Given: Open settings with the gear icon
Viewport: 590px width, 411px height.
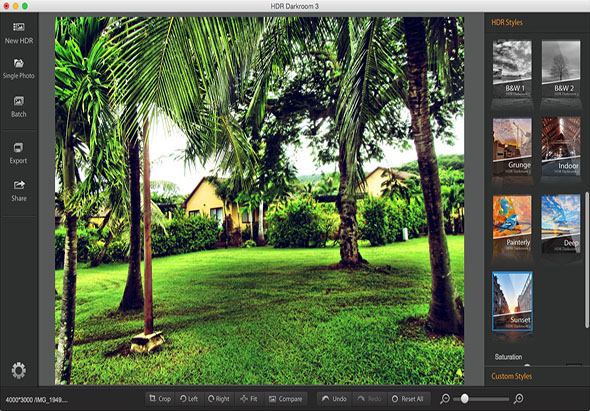Looking at the screenshot, I should pos(18,370).
